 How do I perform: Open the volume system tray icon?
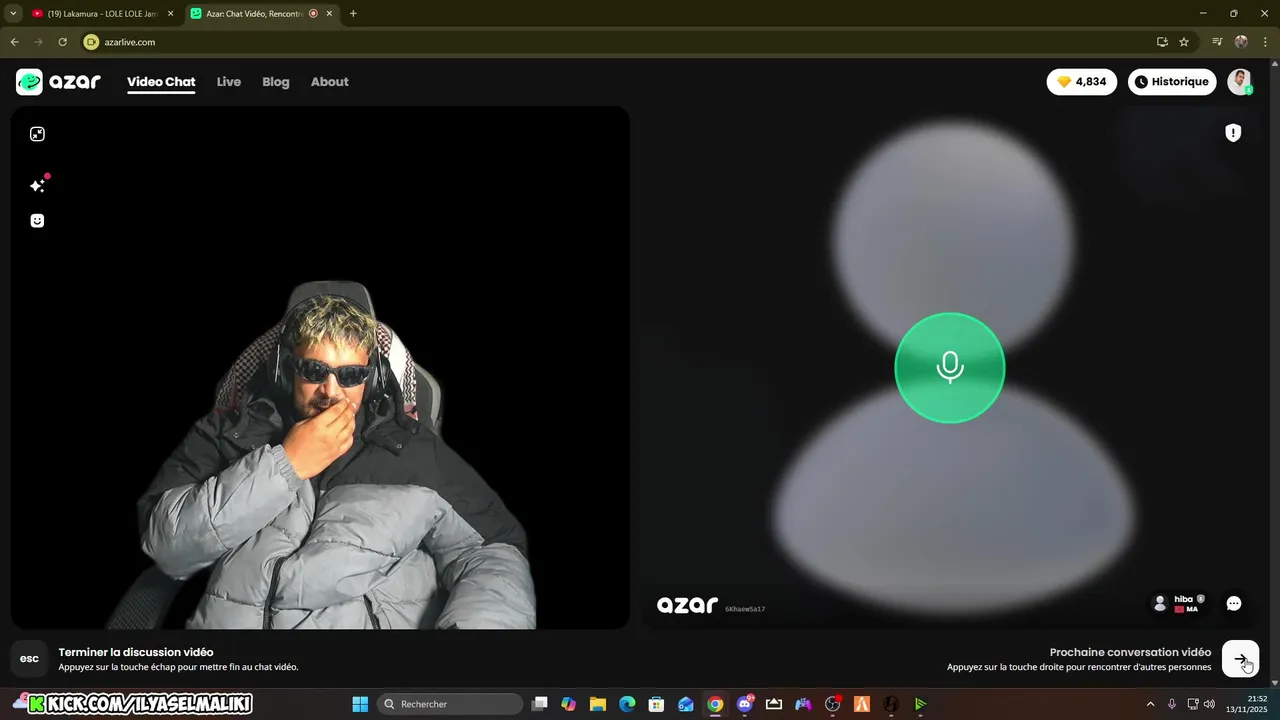1210,704
